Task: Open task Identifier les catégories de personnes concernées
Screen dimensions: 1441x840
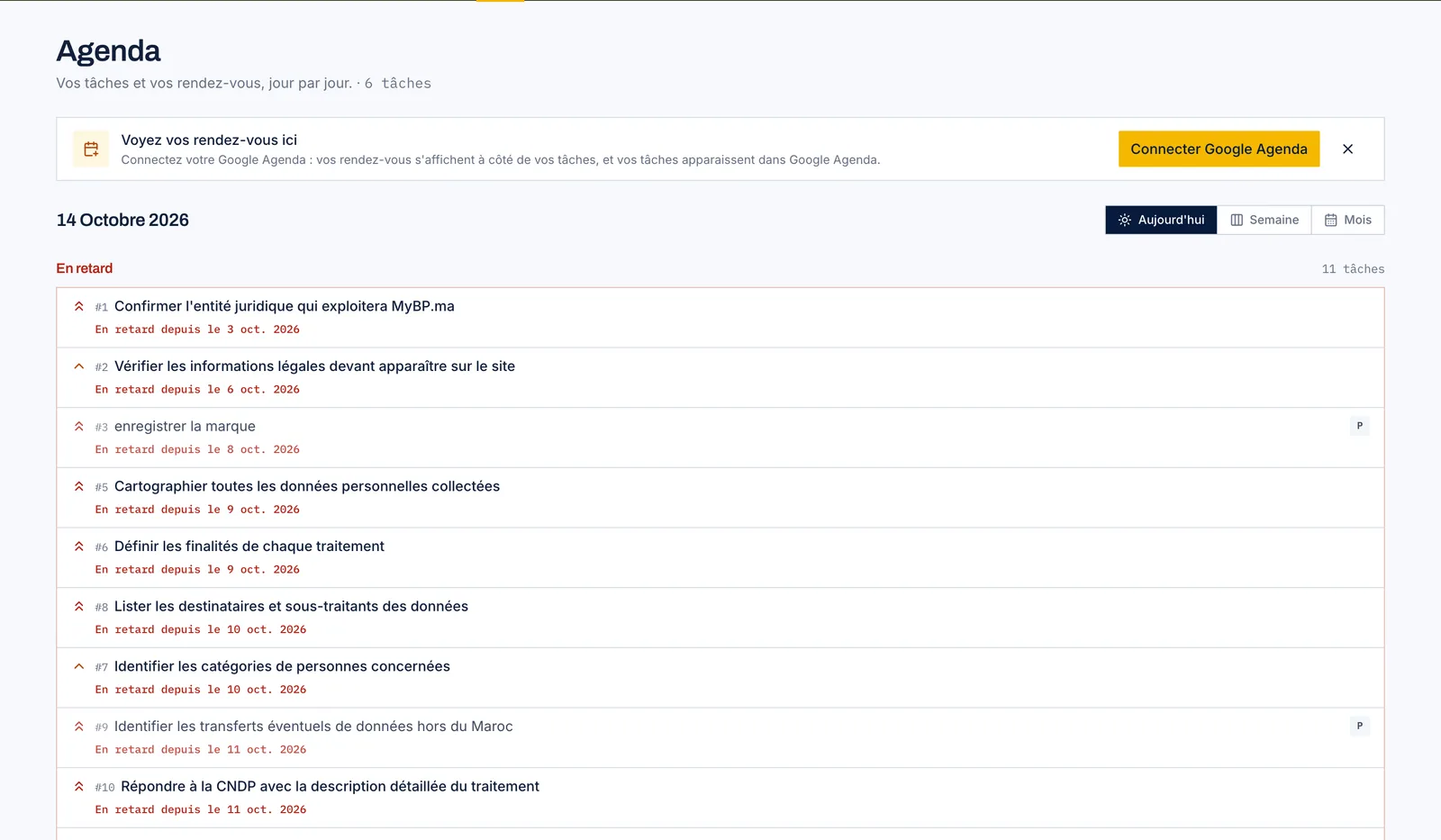Action: [x=282, y=666]
